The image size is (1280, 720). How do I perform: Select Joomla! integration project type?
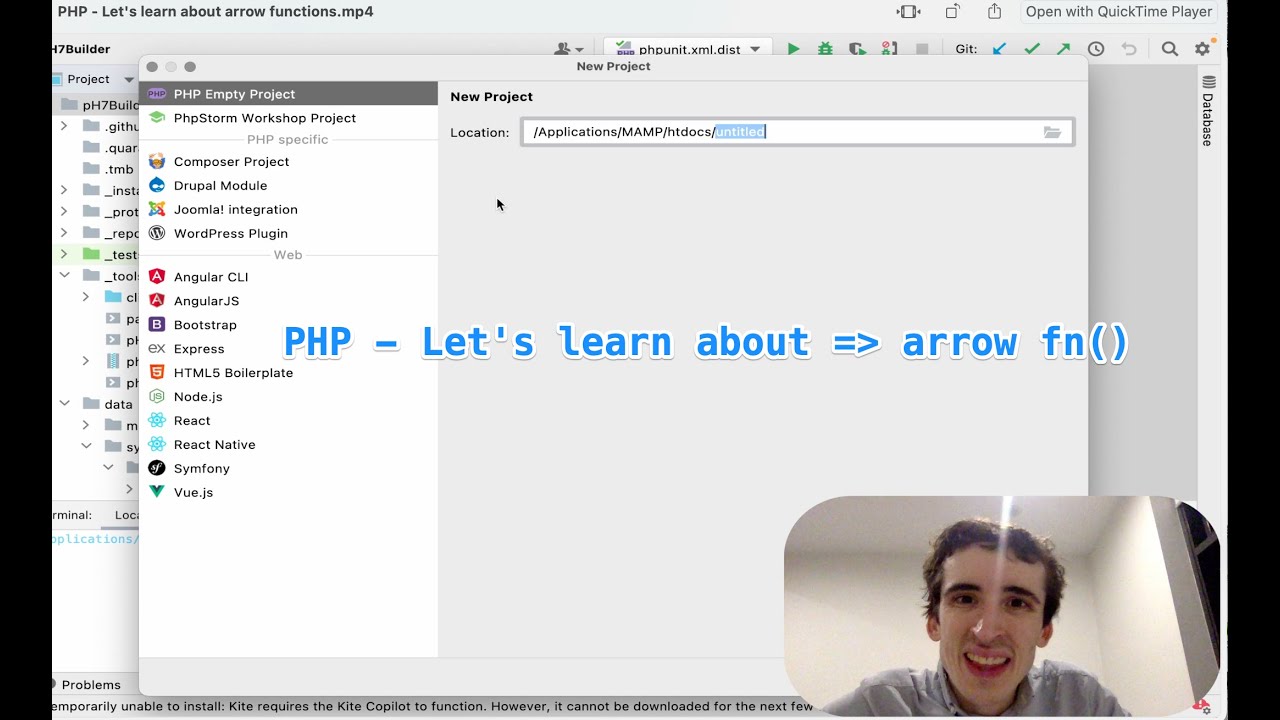coord(288,210)
